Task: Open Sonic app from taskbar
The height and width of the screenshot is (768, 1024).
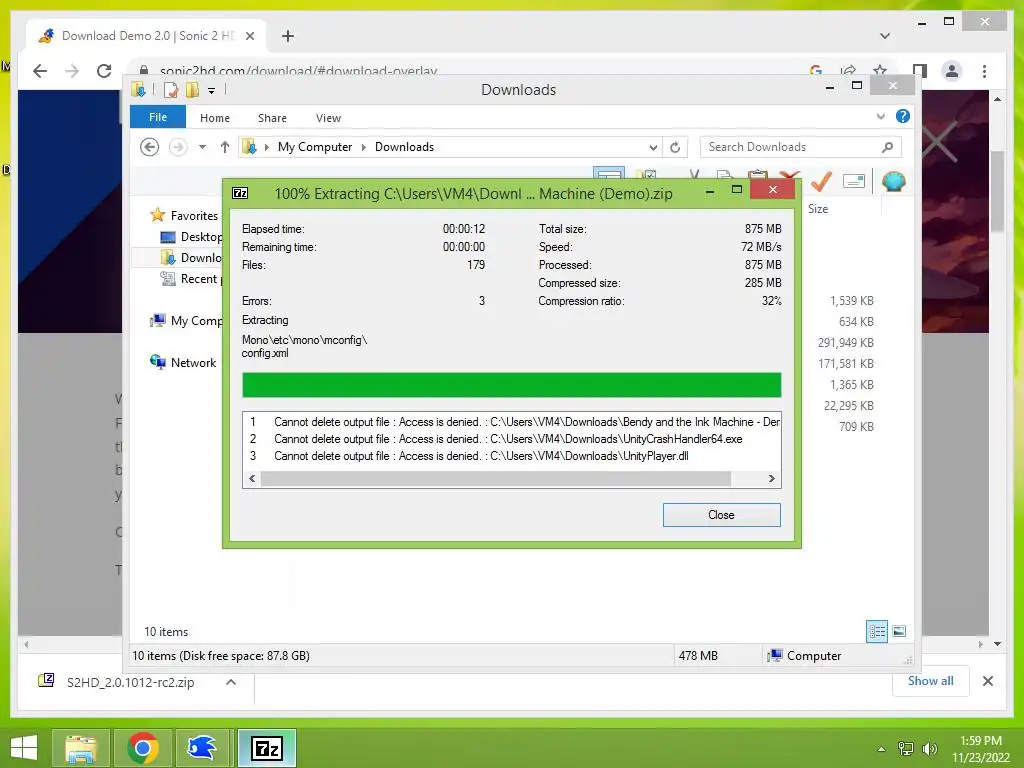Action: (x=202, y=748)
